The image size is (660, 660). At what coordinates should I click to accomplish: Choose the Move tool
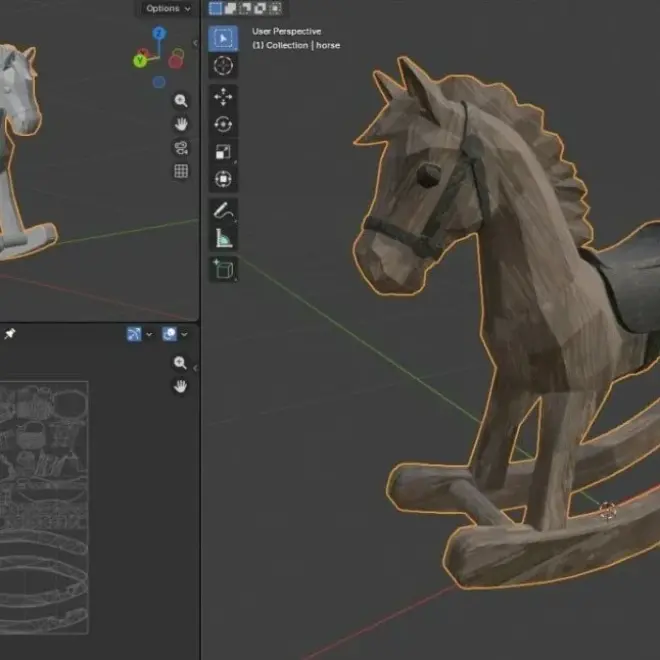(223, 98)
